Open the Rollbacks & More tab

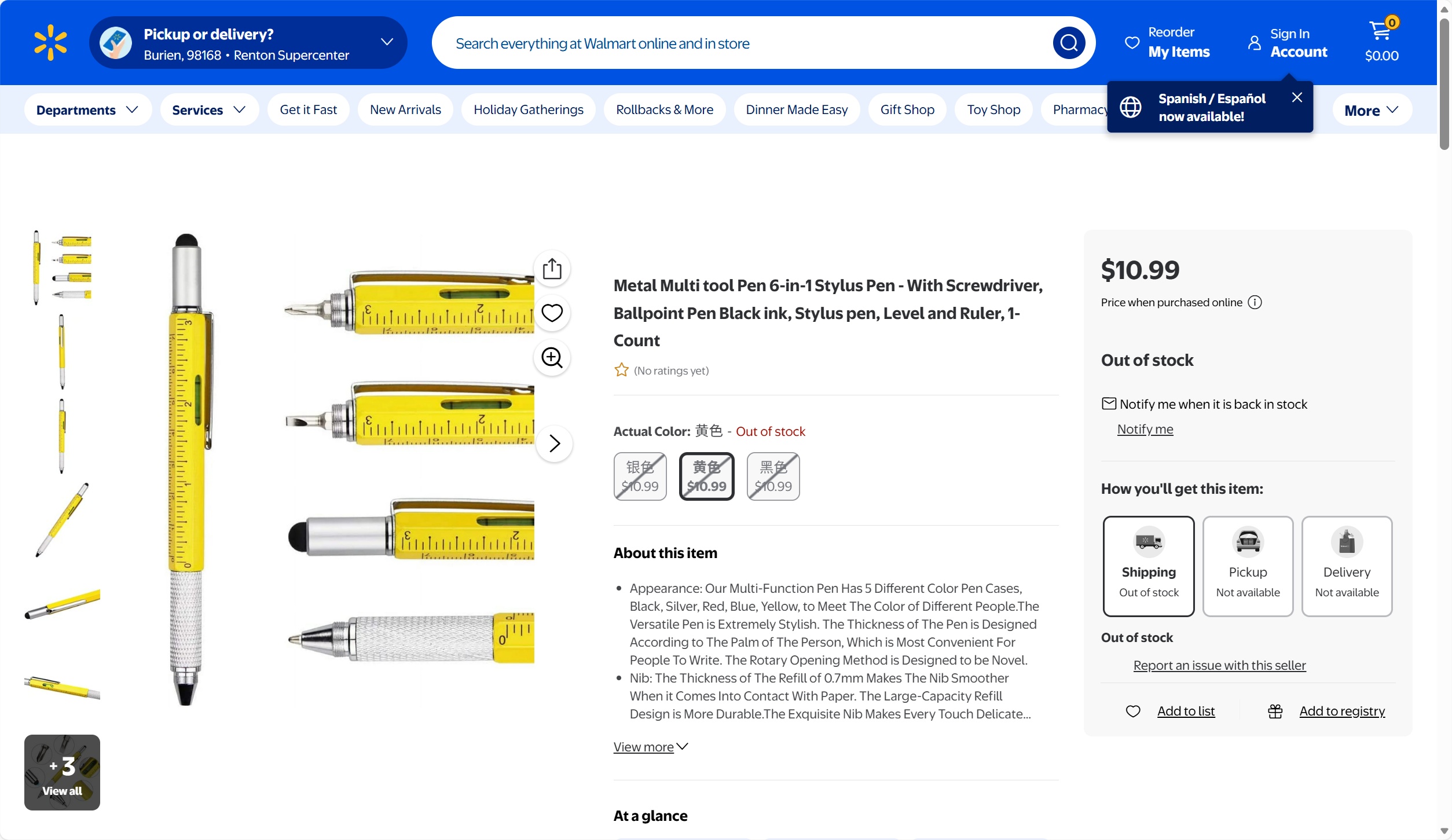664,110
